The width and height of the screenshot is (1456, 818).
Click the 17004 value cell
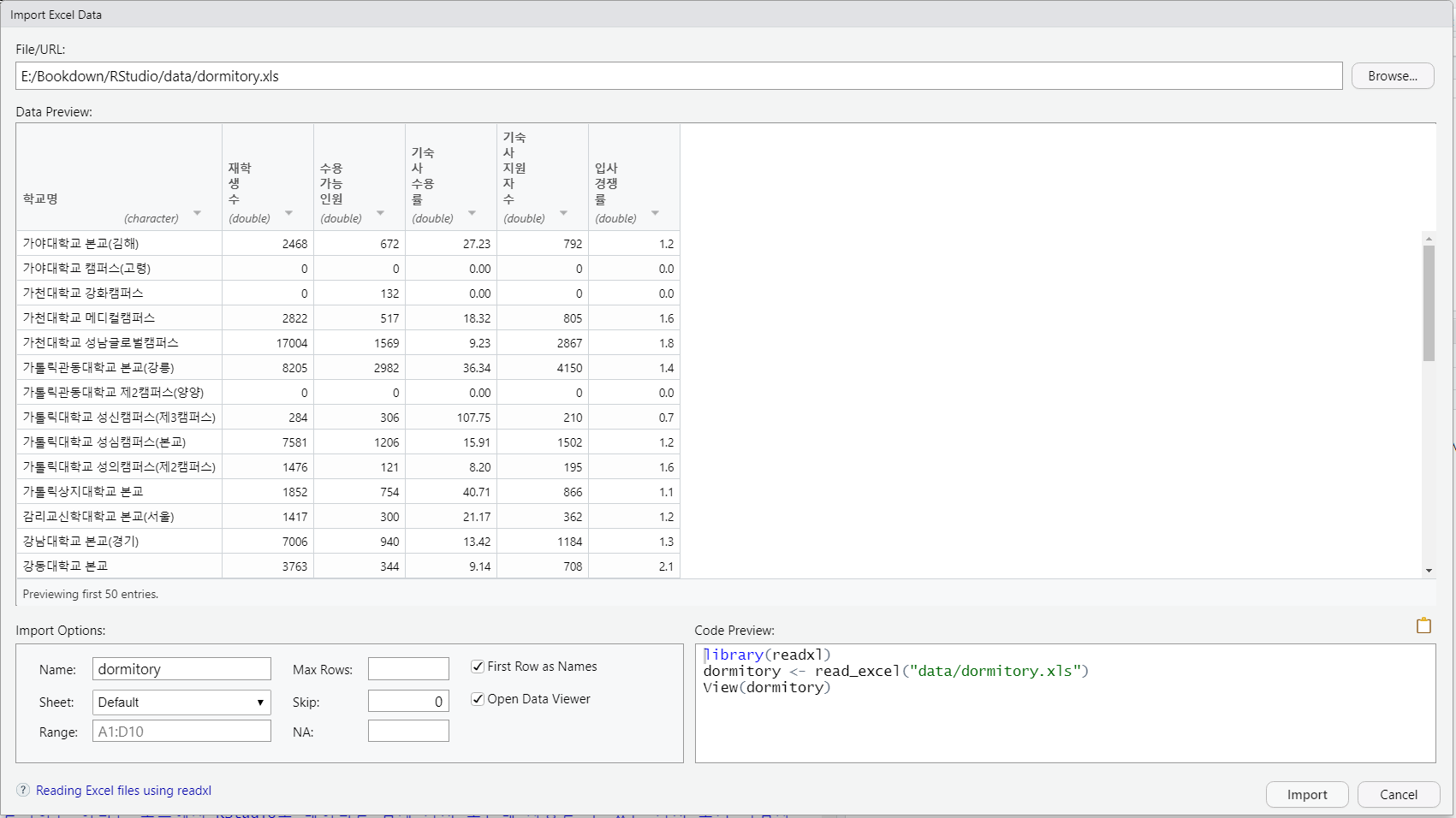pos(268,343)
